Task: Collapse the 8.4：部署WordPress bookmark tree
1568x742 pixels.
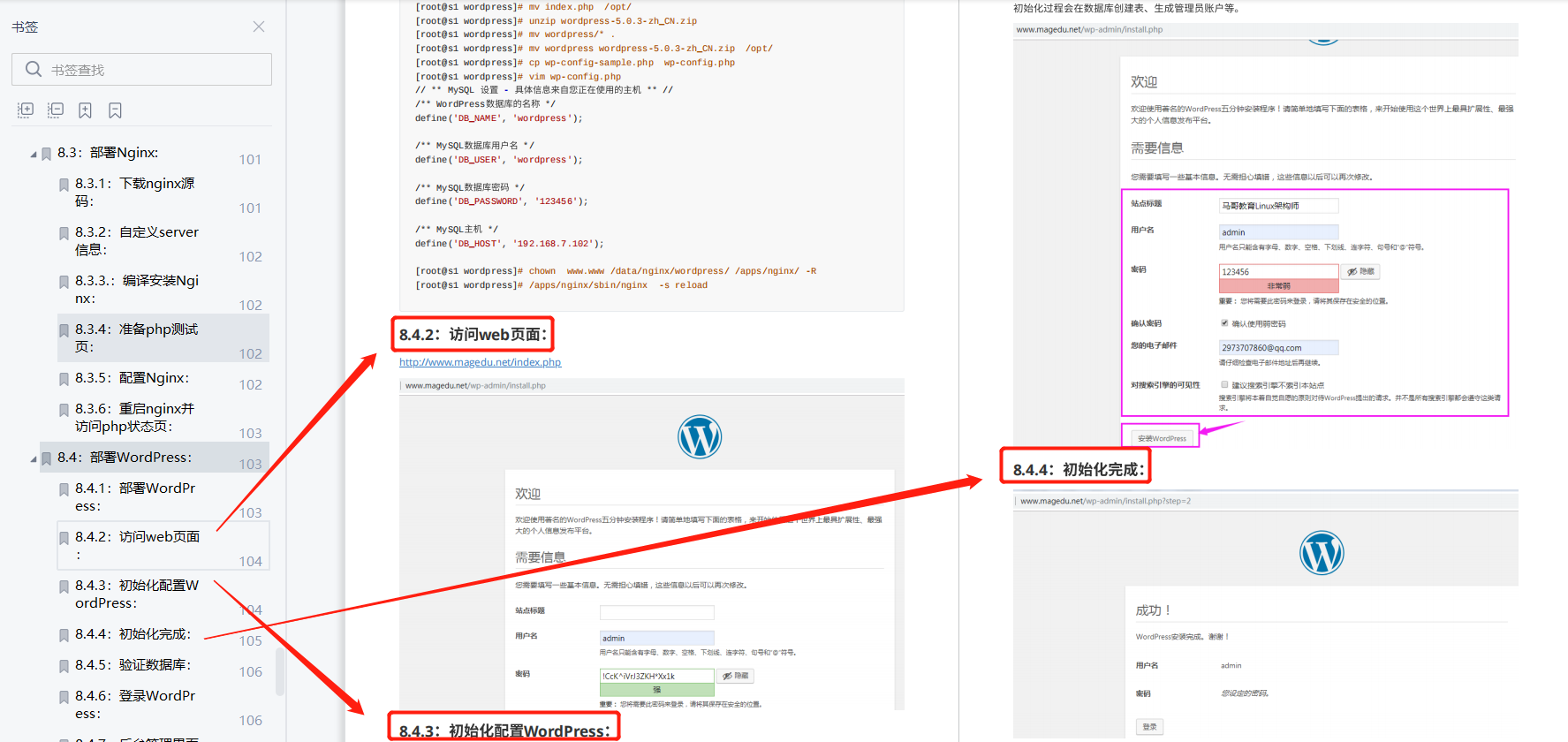Action: [x=34, y=458]
